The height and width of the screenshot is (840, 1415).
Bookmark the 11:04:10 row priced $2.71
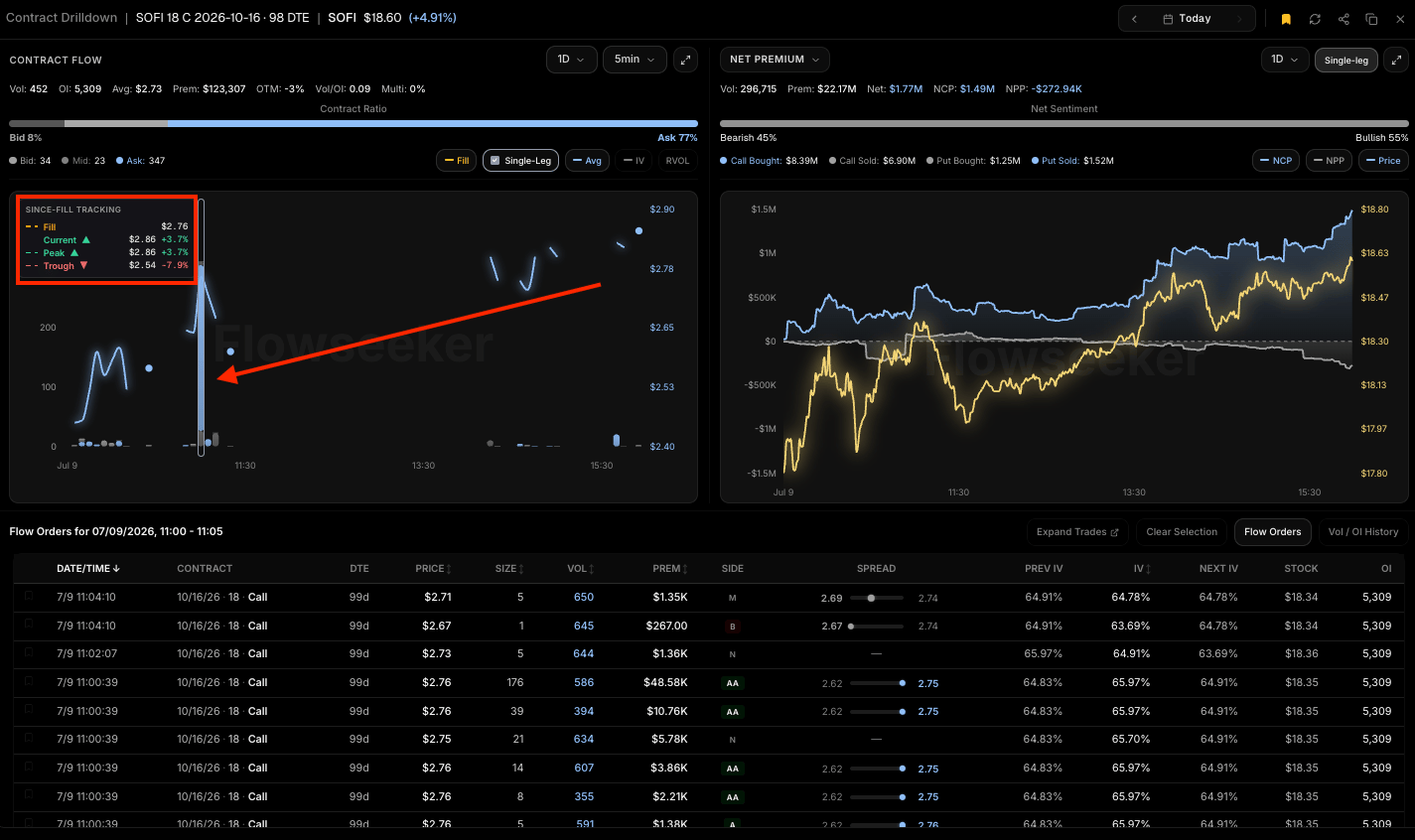coord(29,597)
